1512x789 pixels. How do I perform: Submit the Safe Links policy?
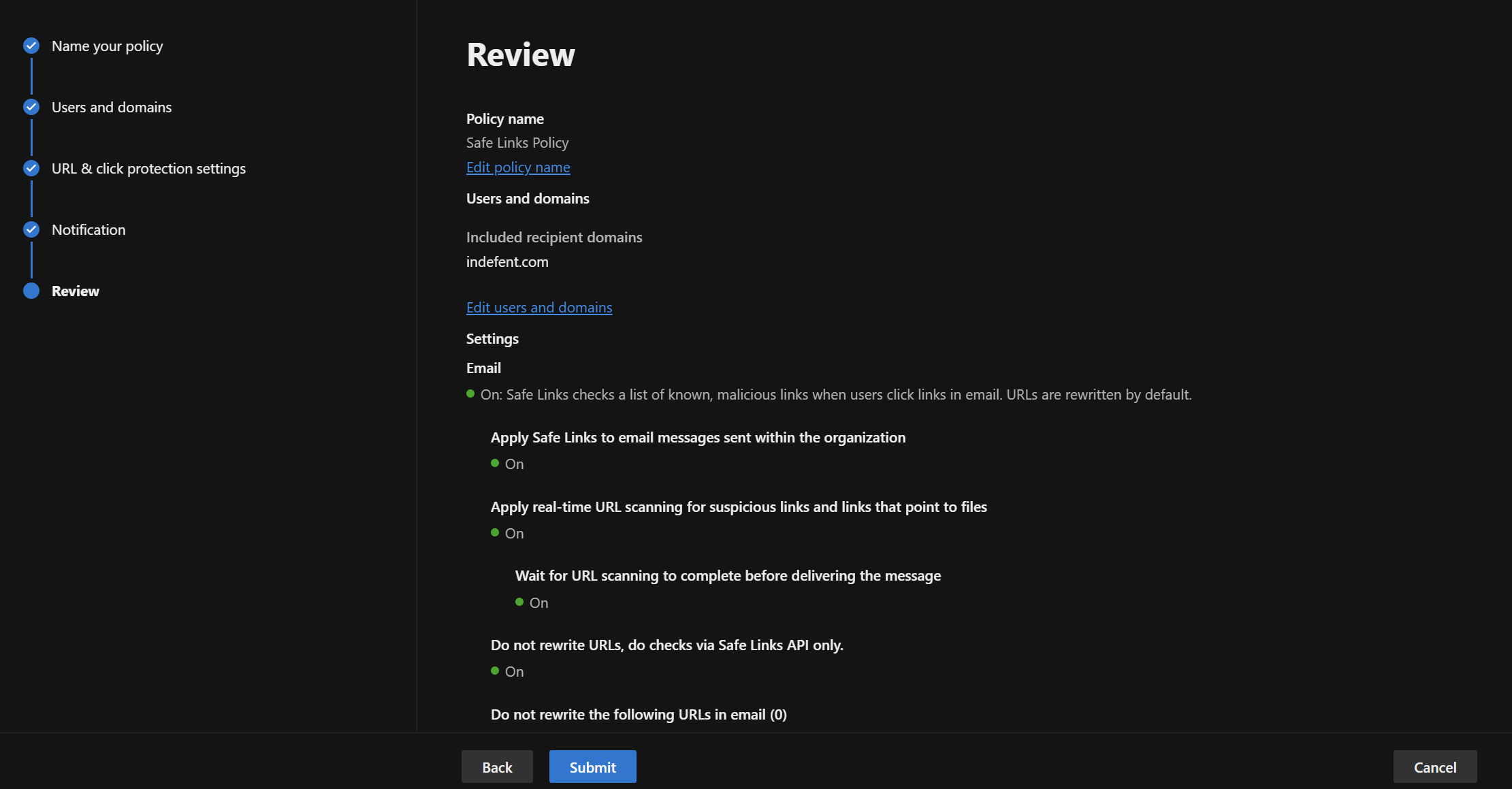coord(592,767)
